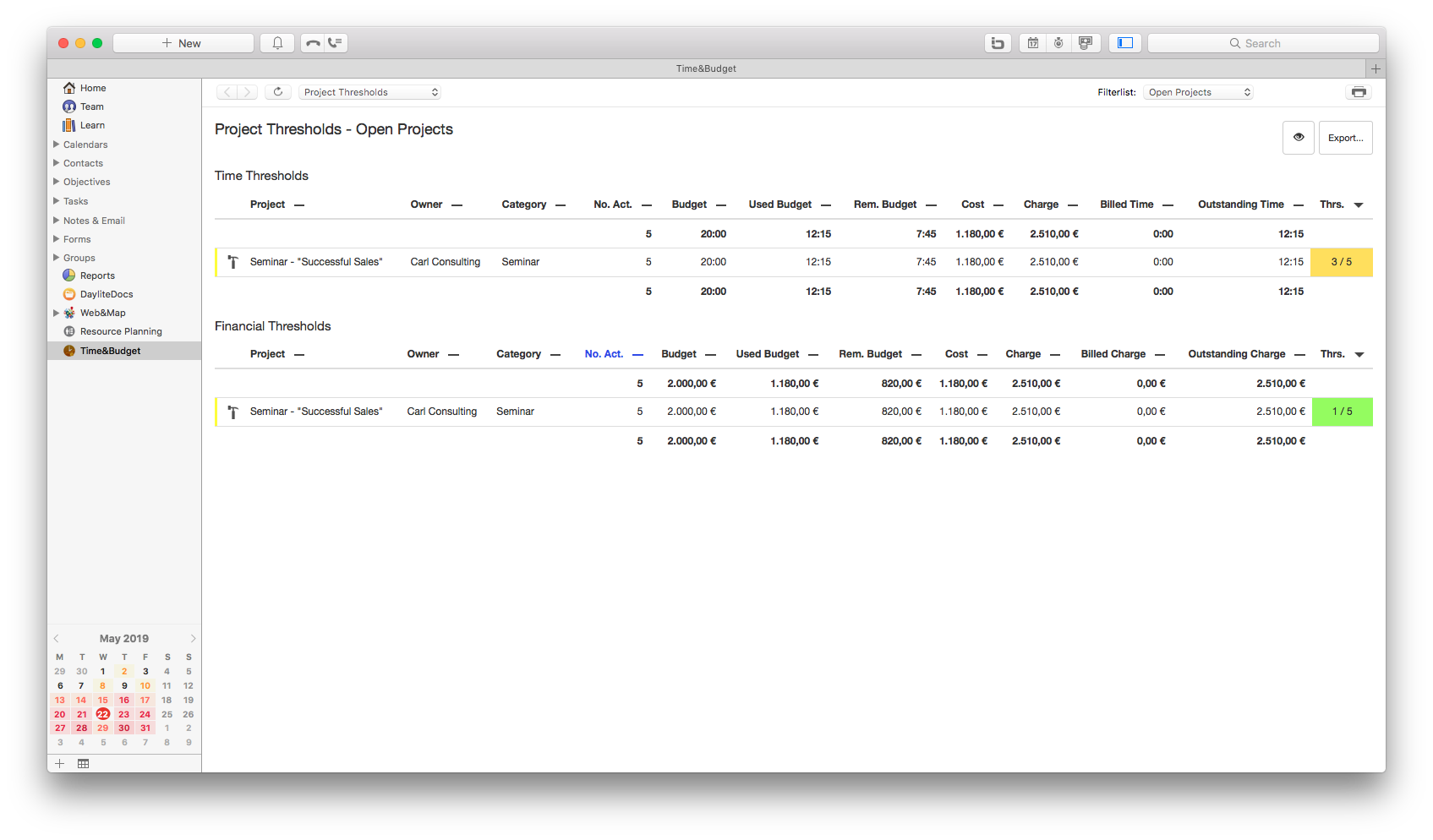The width and height of the screenshot is (1433, 840).
Task: Go forward with the right arrow
Action: [248, 92]
